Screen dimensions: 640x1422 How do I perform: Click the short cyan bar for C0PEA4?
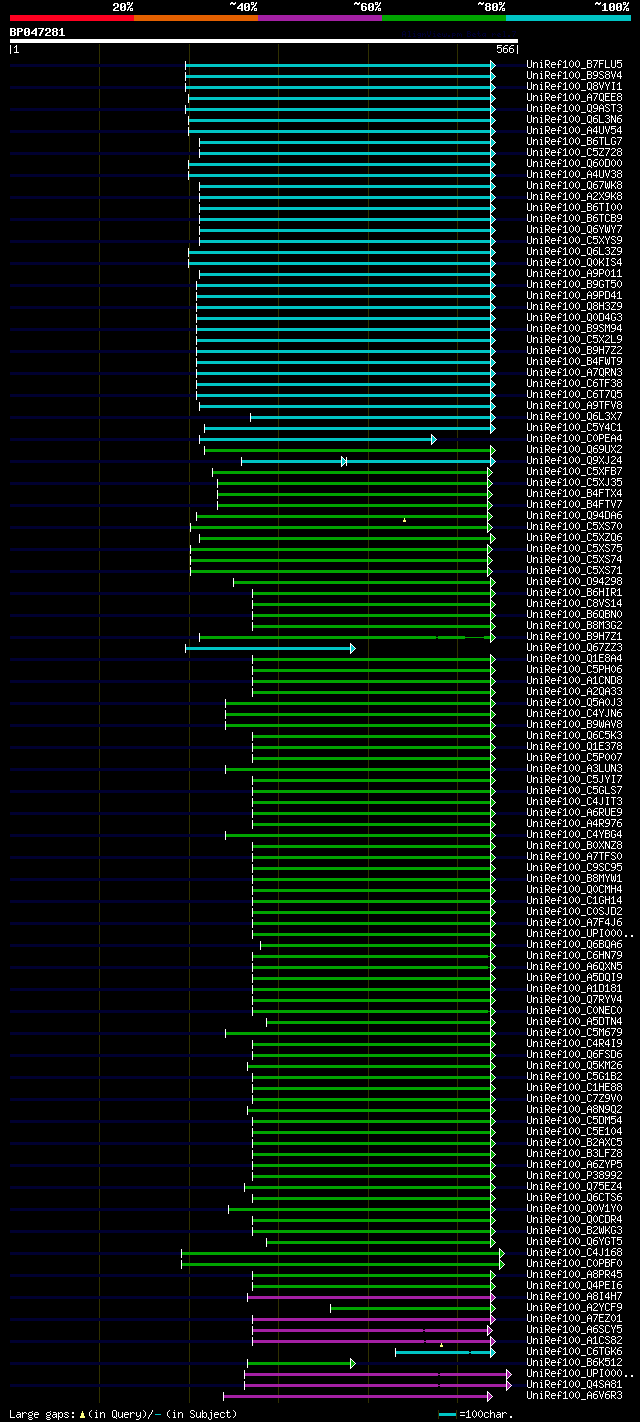317,439
